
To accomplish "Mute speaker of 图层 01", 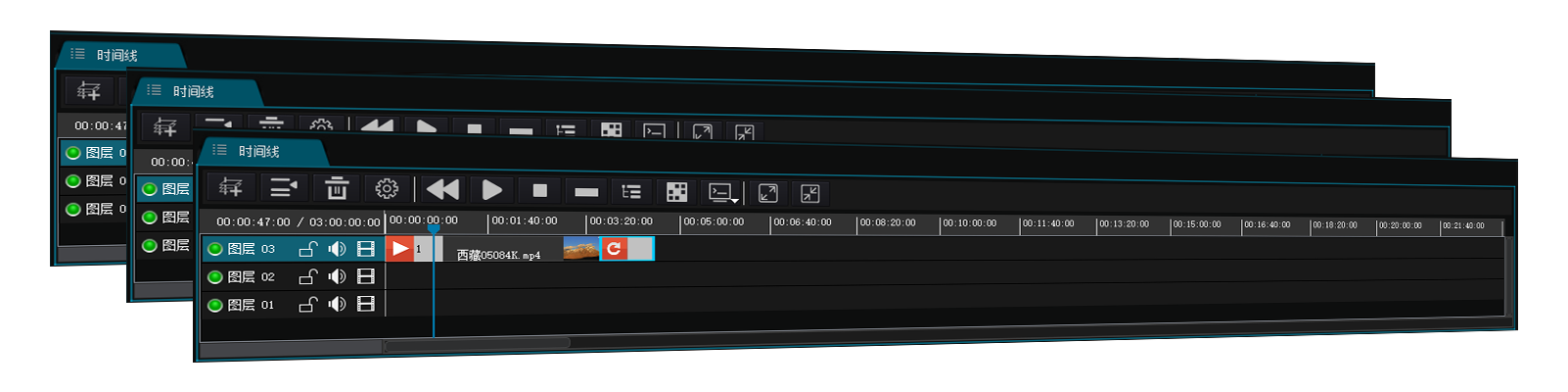I will 337,305.
